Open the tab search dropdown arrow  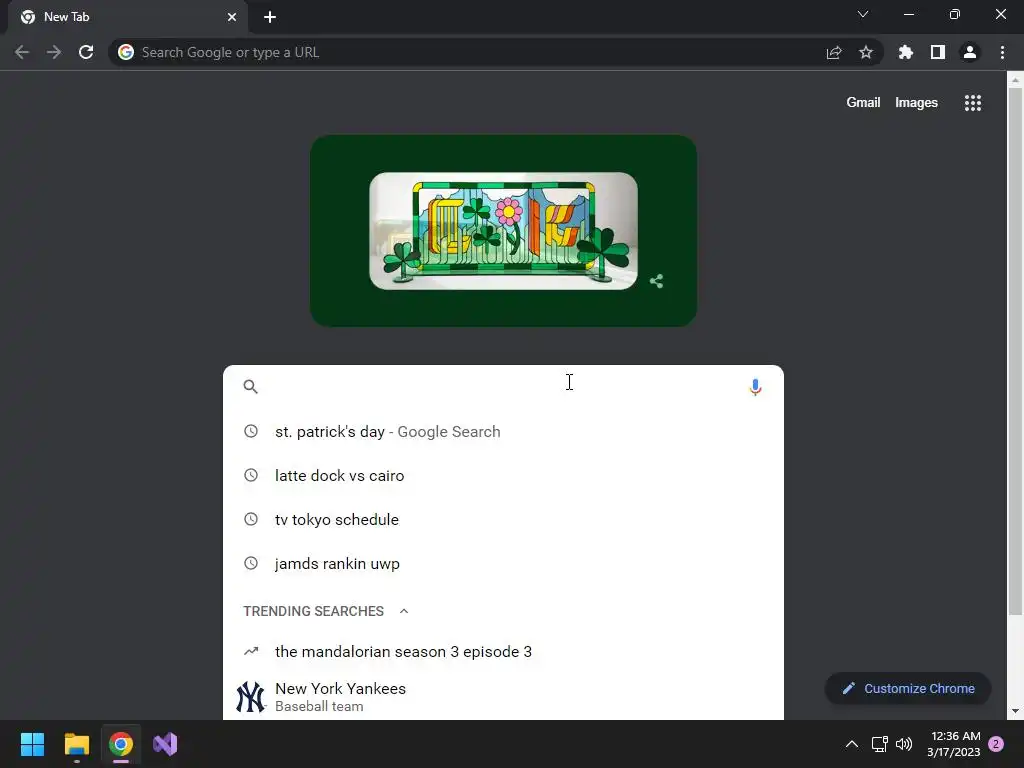tap(863, 14)
